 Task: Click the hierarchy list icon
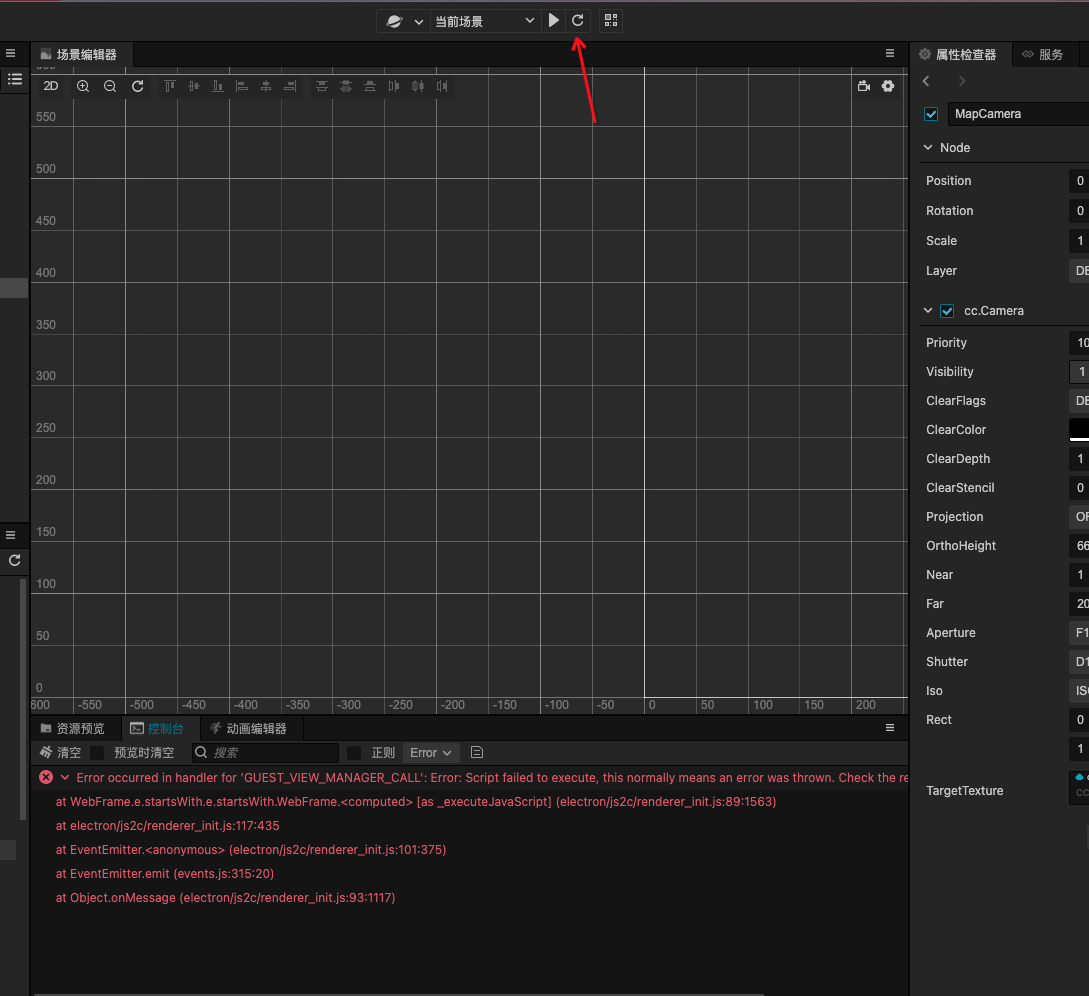[15, 79]
